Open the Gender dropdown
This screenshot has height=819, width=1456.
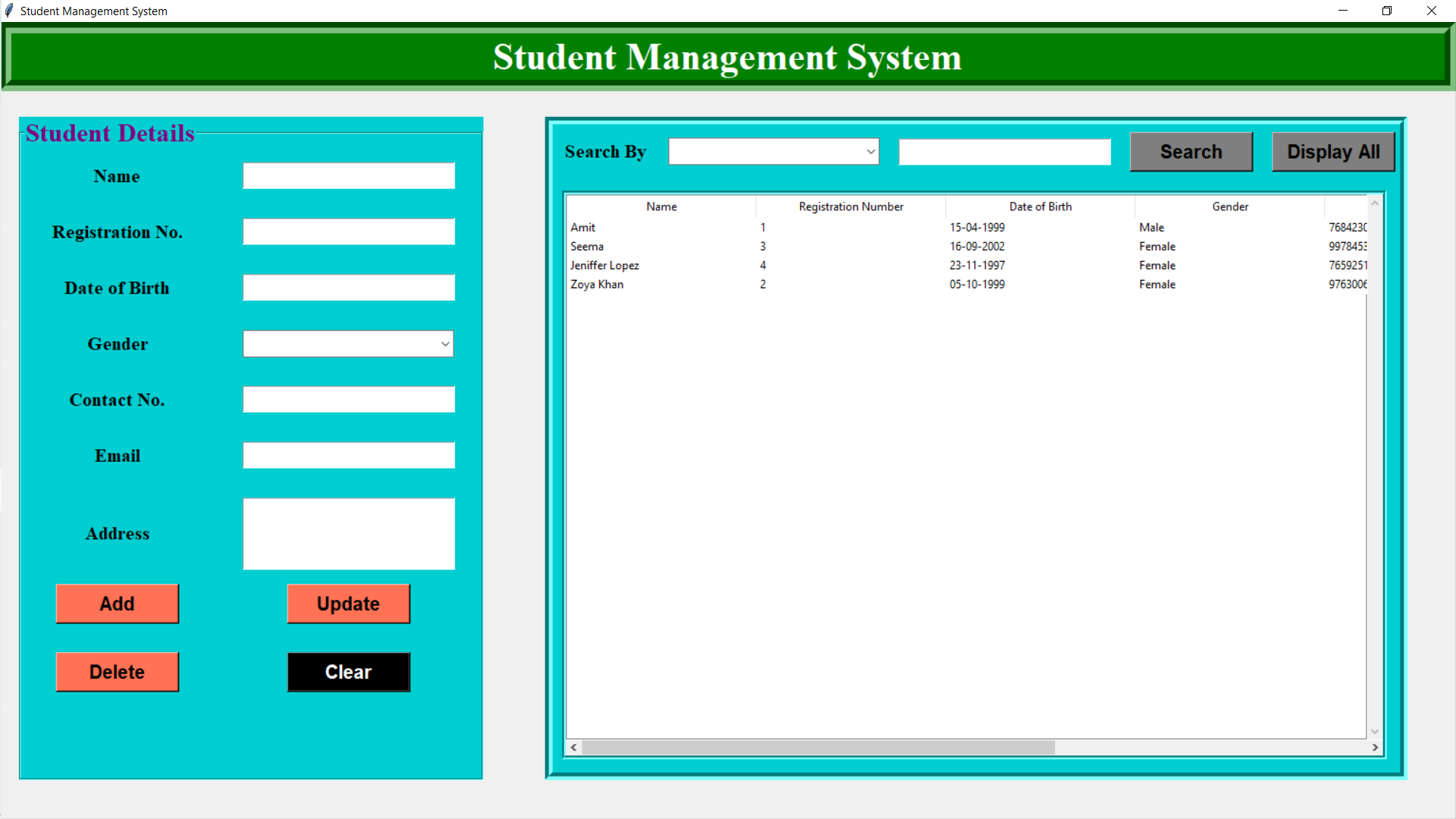tap(347, 344)
